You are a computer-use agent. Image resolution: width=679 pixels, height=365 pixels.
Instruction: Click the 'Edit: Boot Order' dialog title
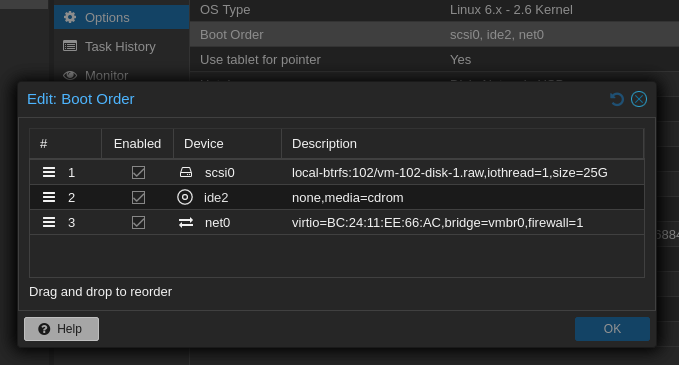coord(81,99)
